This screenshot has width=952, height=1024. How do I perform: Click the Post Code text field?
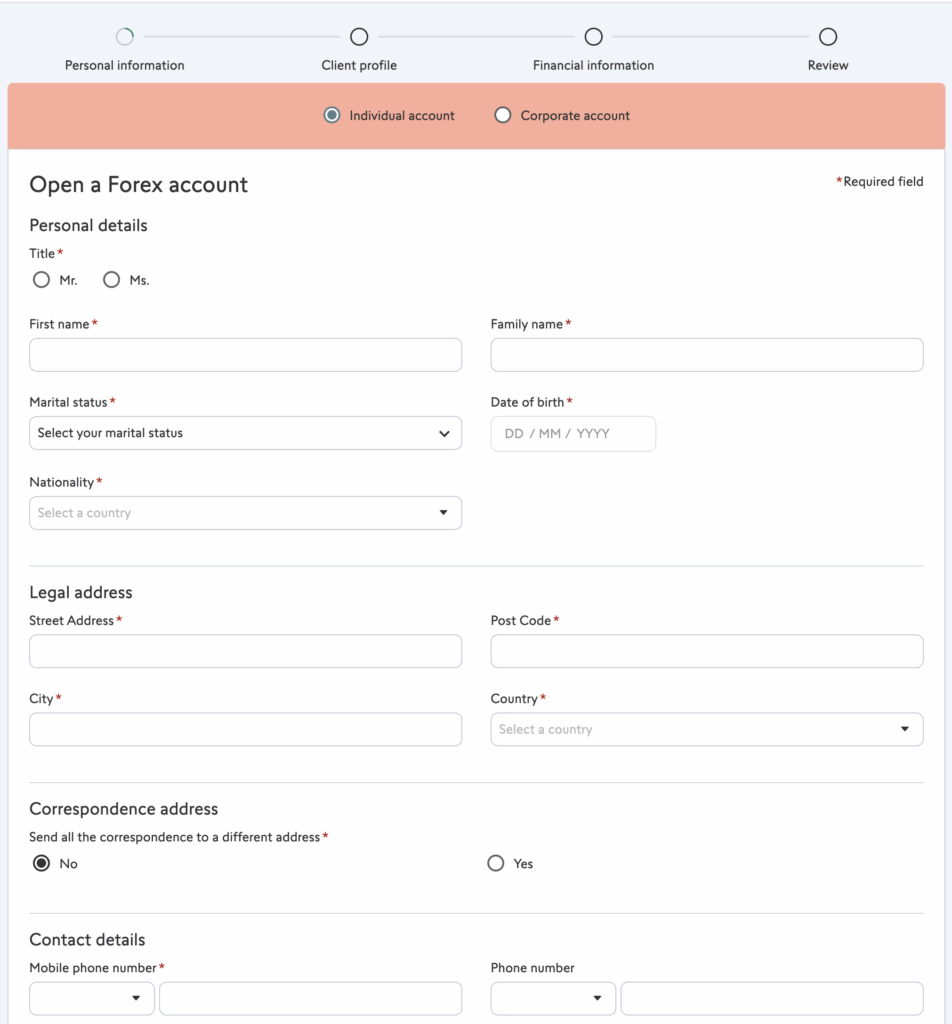pos(706,651)
